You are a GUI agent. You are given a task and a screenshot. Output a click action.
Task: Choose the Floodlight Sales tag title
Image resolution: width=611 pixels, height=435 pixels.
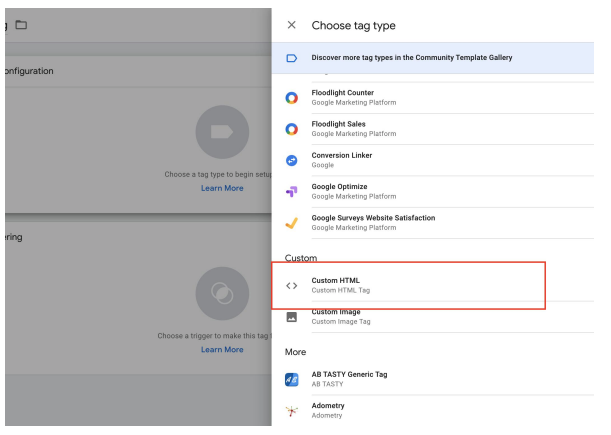338,124
